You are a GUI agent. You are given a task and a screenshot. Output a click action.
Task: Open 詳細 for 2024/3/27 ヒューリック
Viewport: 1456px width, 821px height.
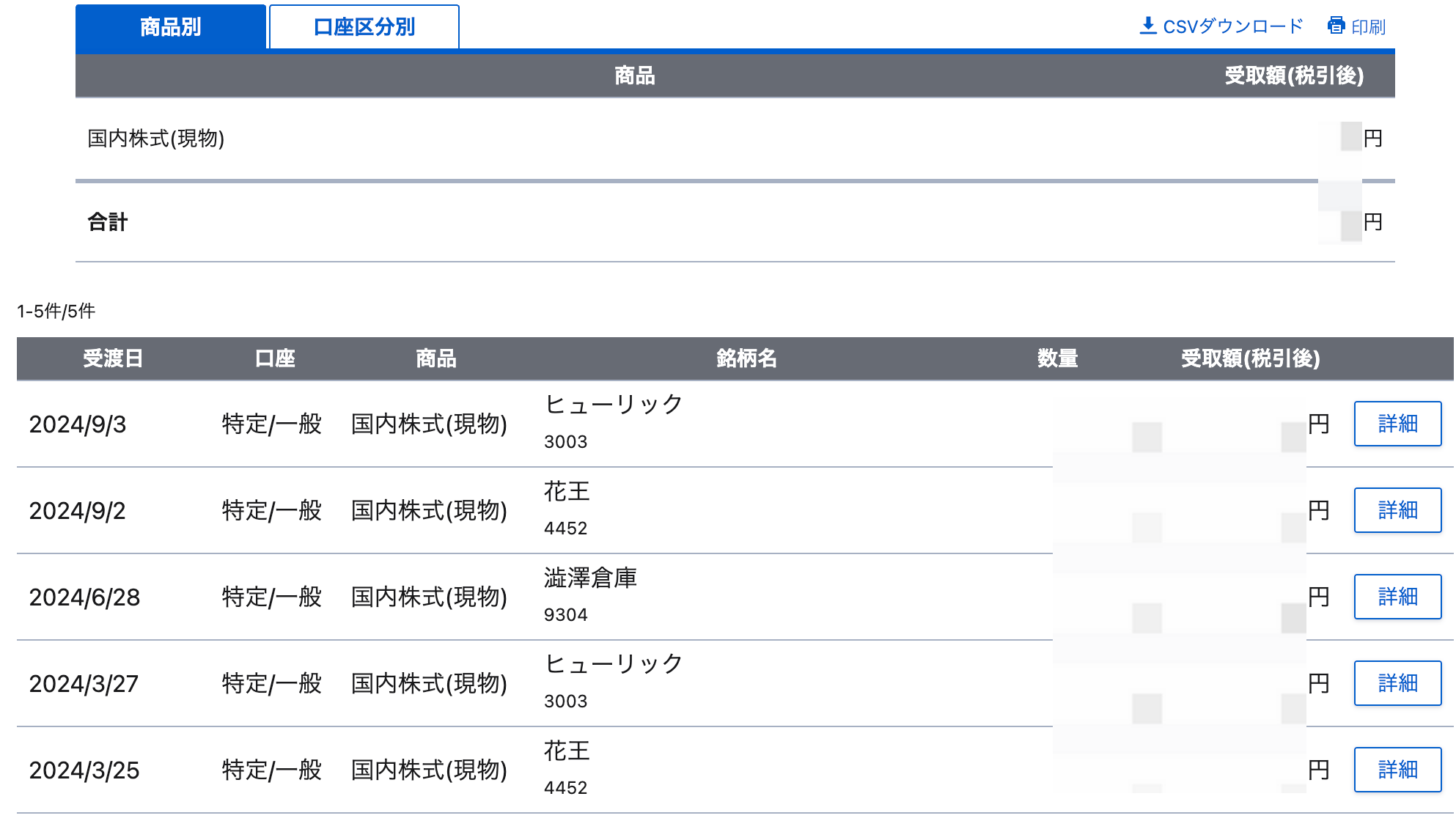coord(1397,683)
